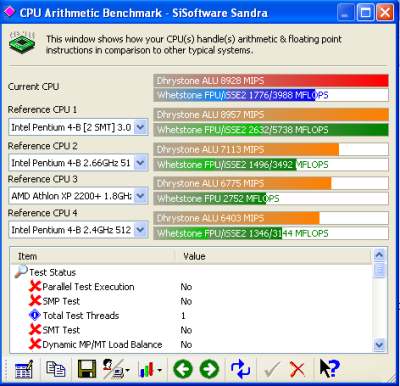The height and width of the screenshot is (386, 400).
Task: Open Reference CPU 3 Athlon XP dropdown
Action: pyautogui.click(x=141, y=196)
